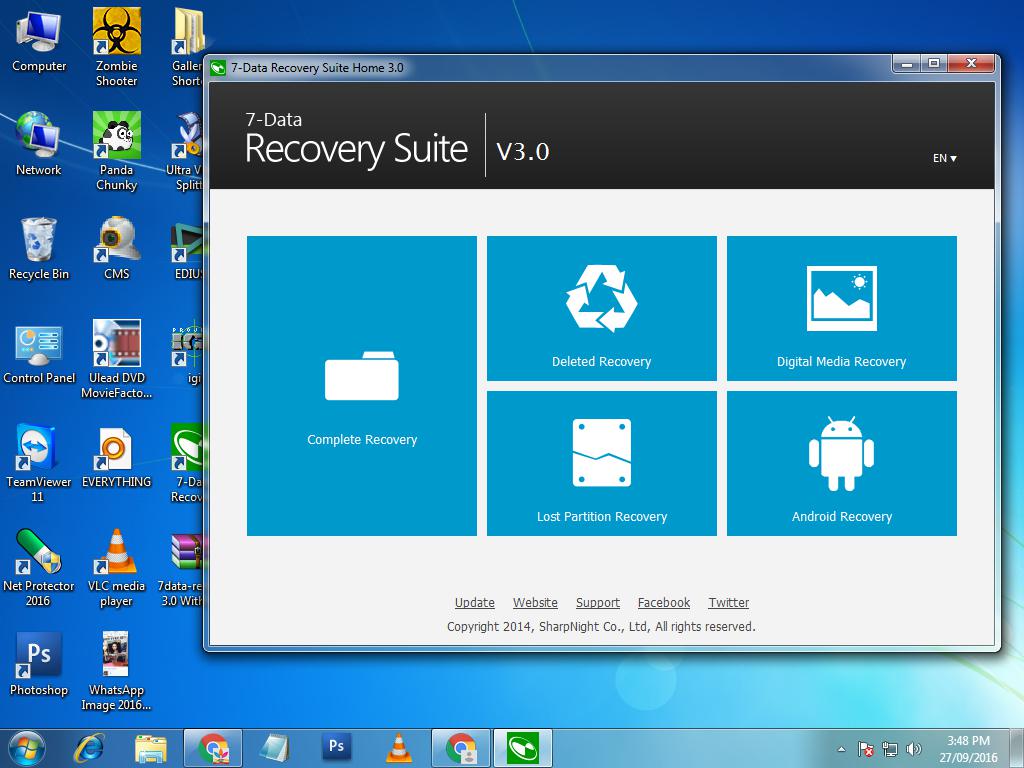1024x768 pixels.
Task: Open Photoshop from the taskbar
Action: pyautogui.click(x=337, y=747)
